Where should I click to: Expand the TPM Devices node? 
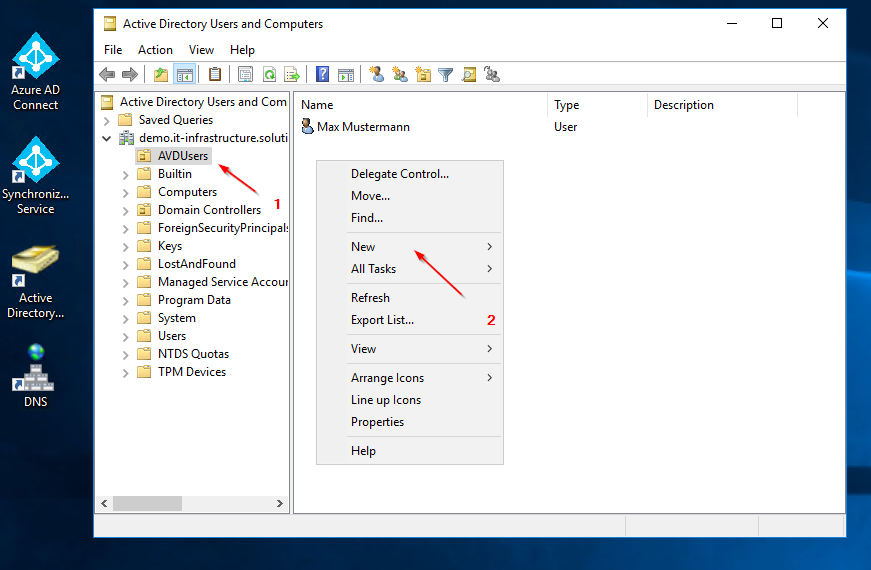tap(126, 373)
